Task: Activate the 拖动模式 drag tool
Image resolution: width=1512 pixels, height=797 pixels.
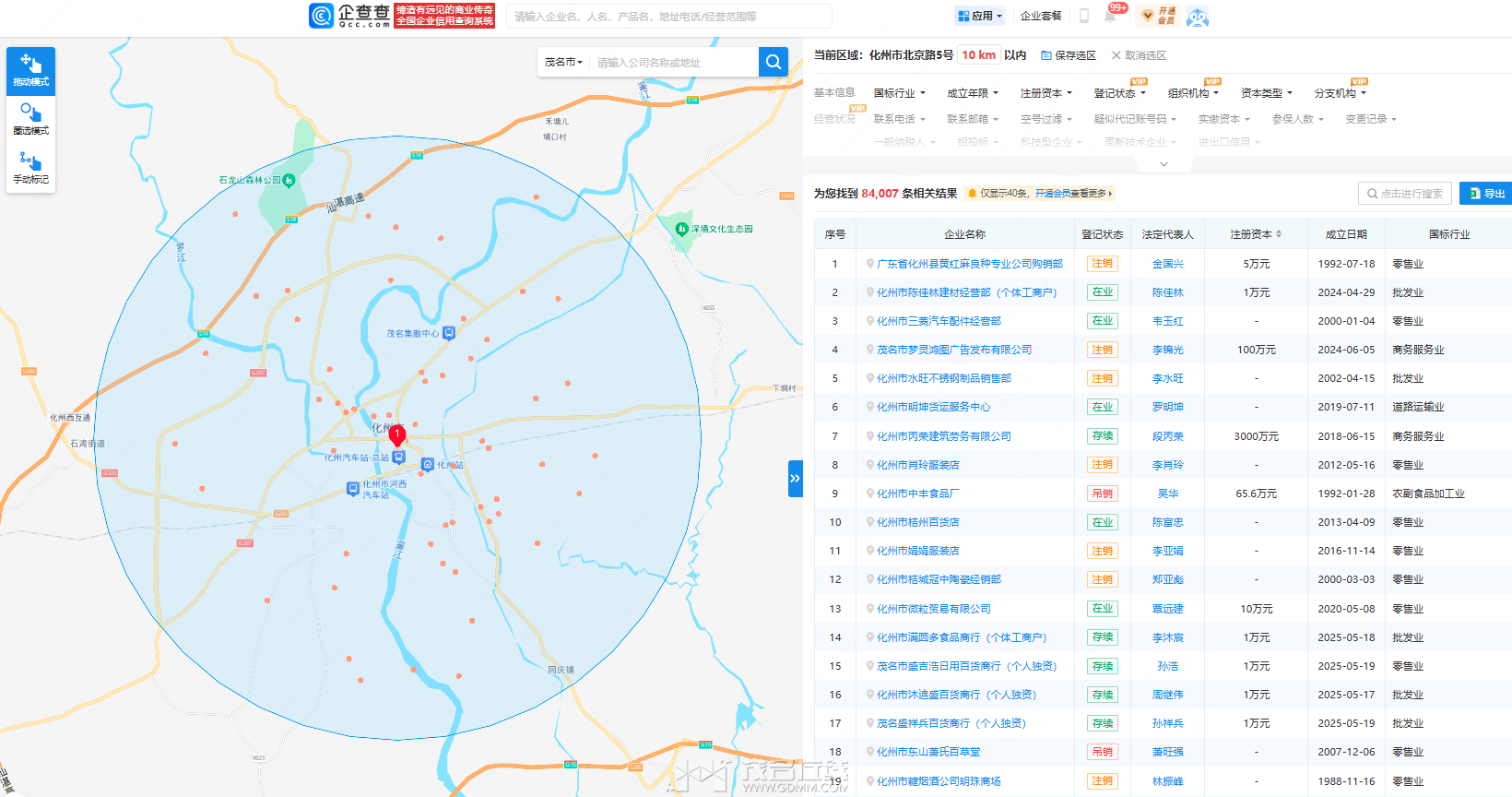Action: point(31,71)
